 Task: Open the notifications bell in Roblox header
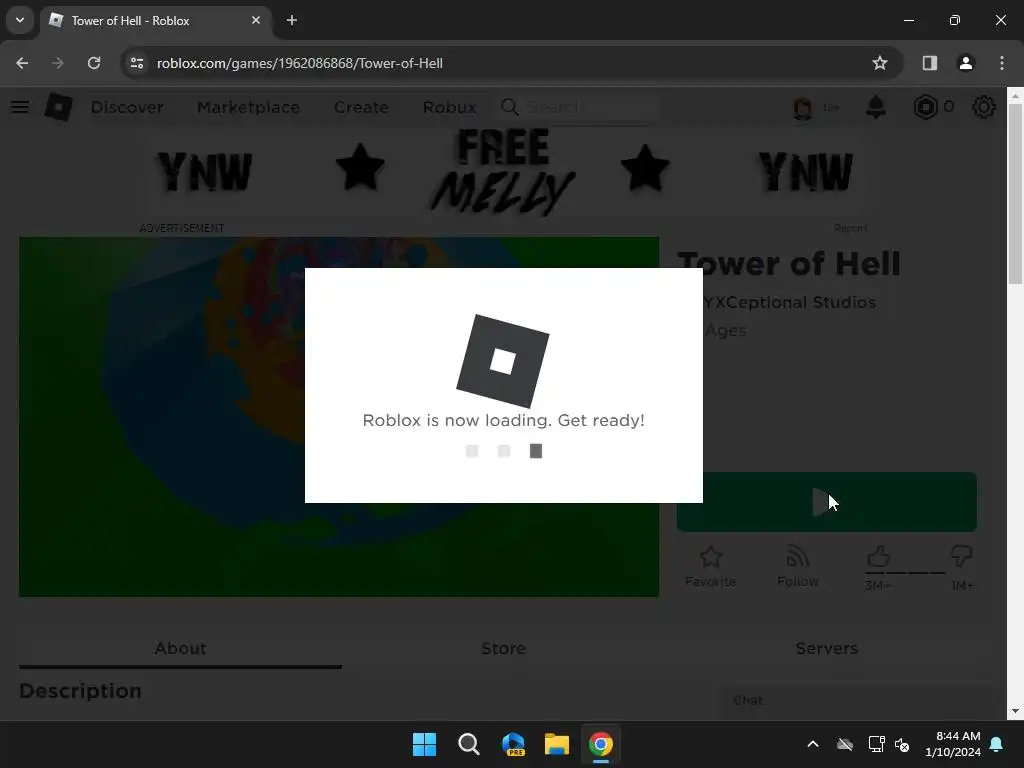pos(876,107)
